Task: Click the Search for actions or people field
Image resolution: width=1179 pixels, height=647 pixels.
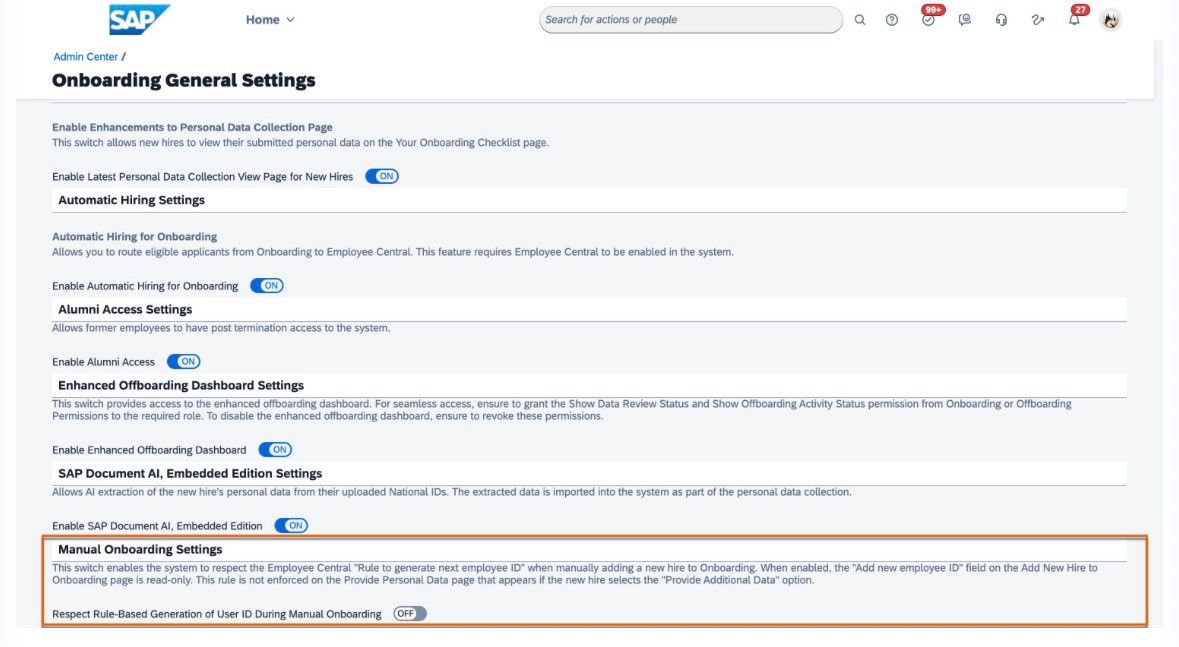Action: pyautogui.click(x=690, y=20)
